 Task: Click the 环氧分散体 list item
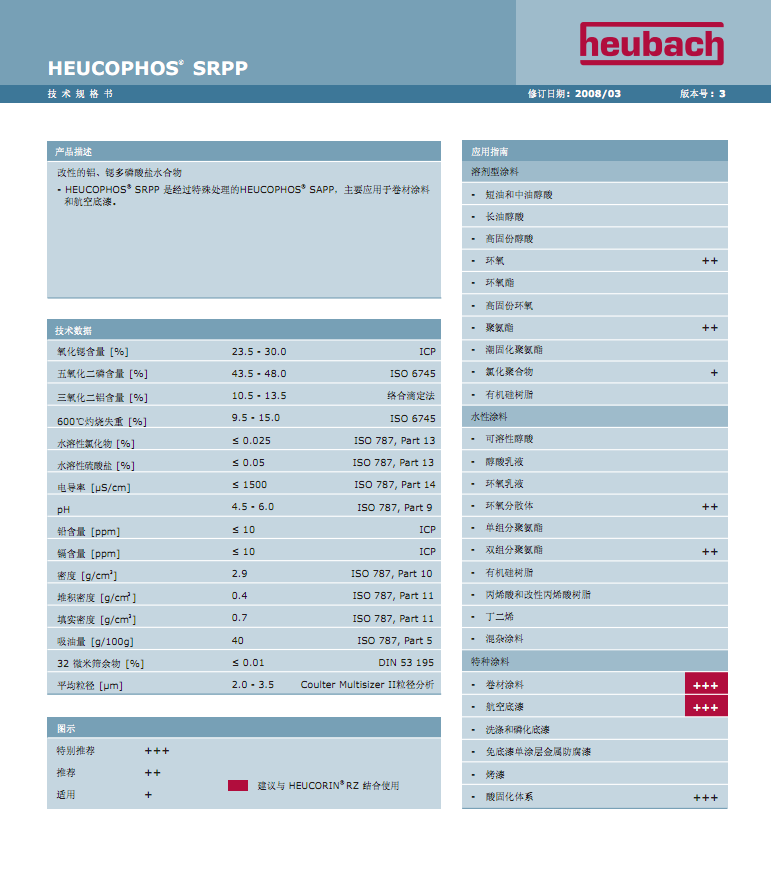509,506
